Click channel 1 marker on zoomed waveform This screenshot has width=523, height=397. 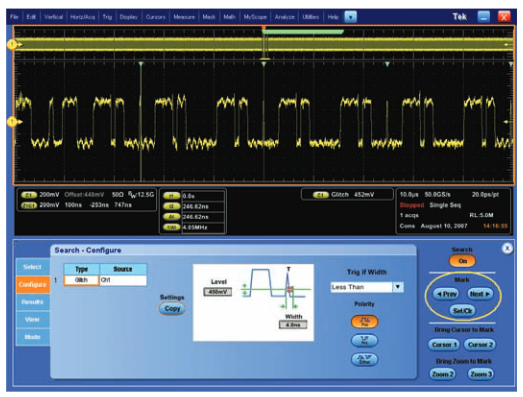12,122
